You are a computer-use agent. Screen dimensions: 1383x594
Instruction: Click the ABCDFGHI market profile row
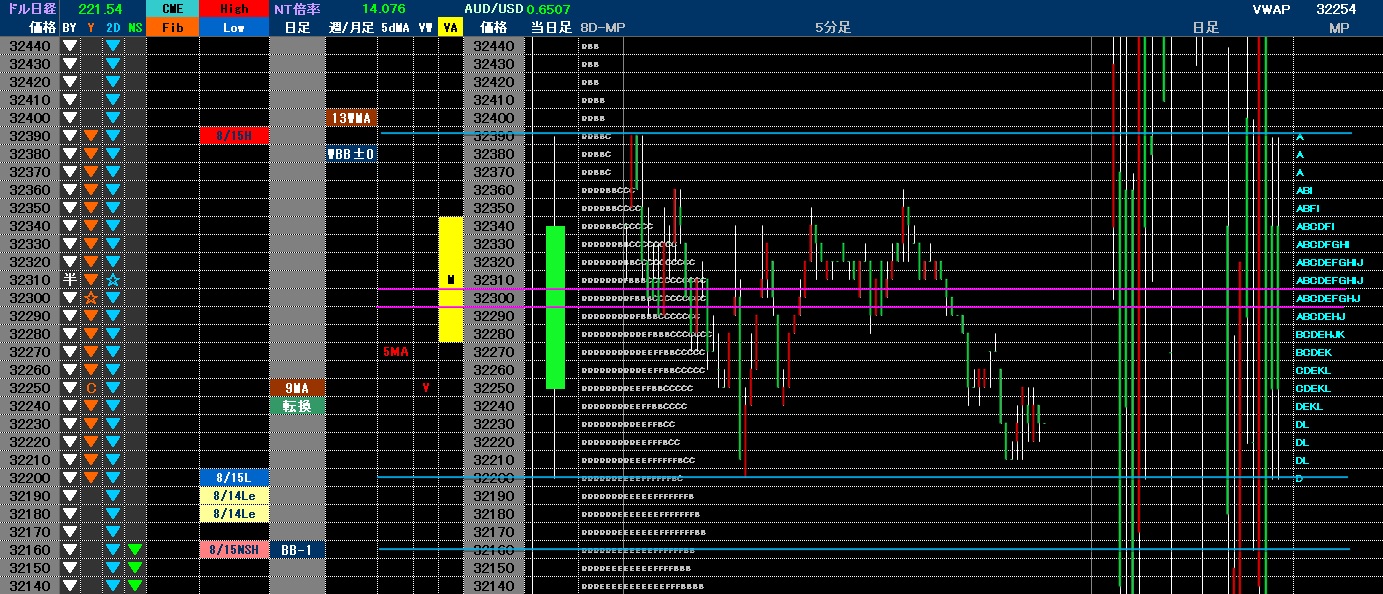1323,244
